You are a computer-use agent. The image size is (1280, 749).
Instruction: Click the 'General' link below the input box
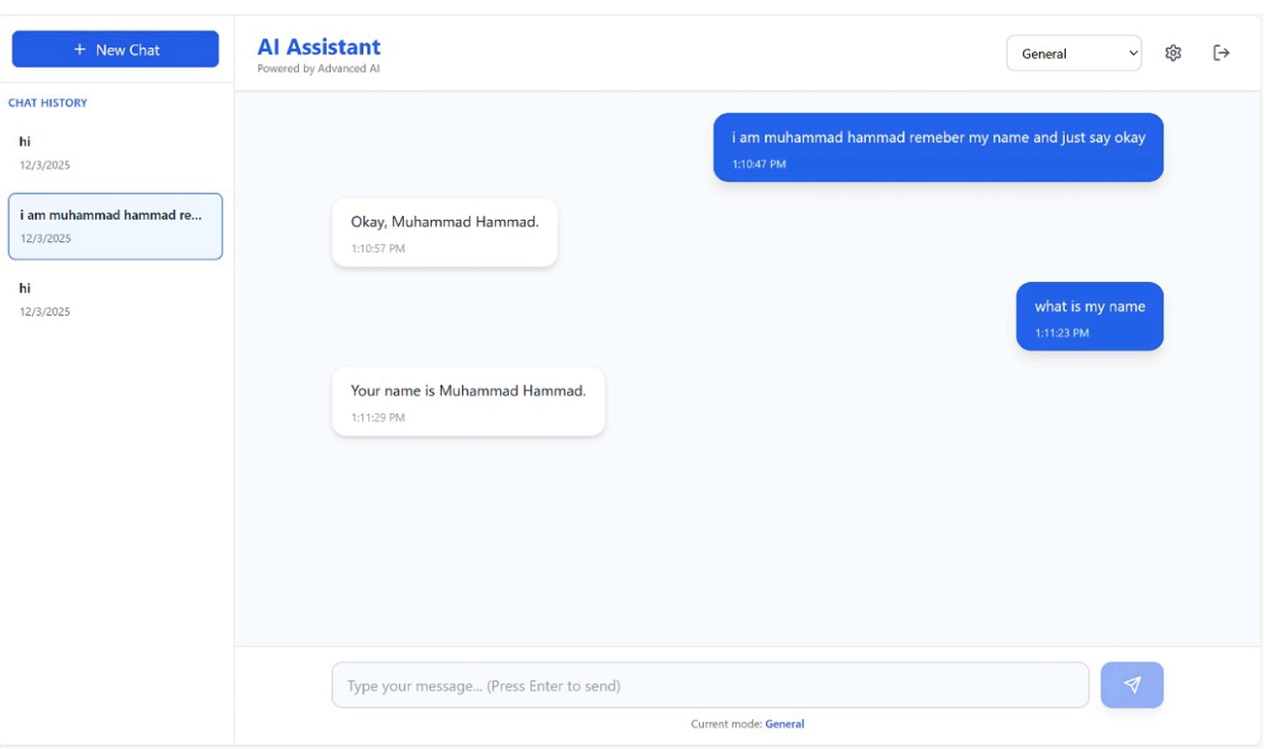tap(784, 723)
